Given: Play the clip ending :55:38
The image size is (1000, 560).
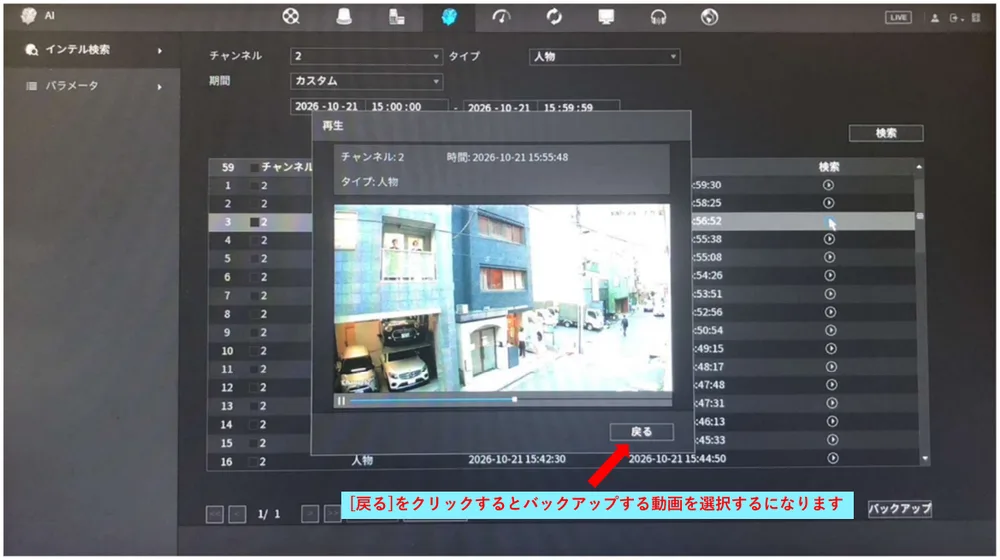Looking at the screenshot, I should coord(829,239).
